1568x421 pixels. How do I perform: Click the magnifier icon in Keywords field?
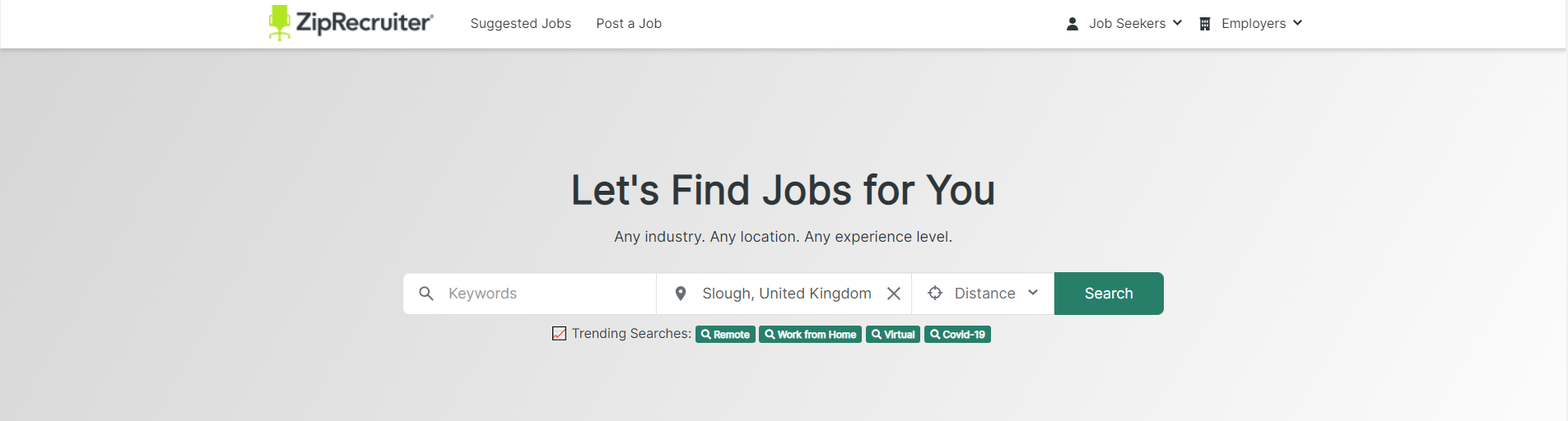pos(426,294)
